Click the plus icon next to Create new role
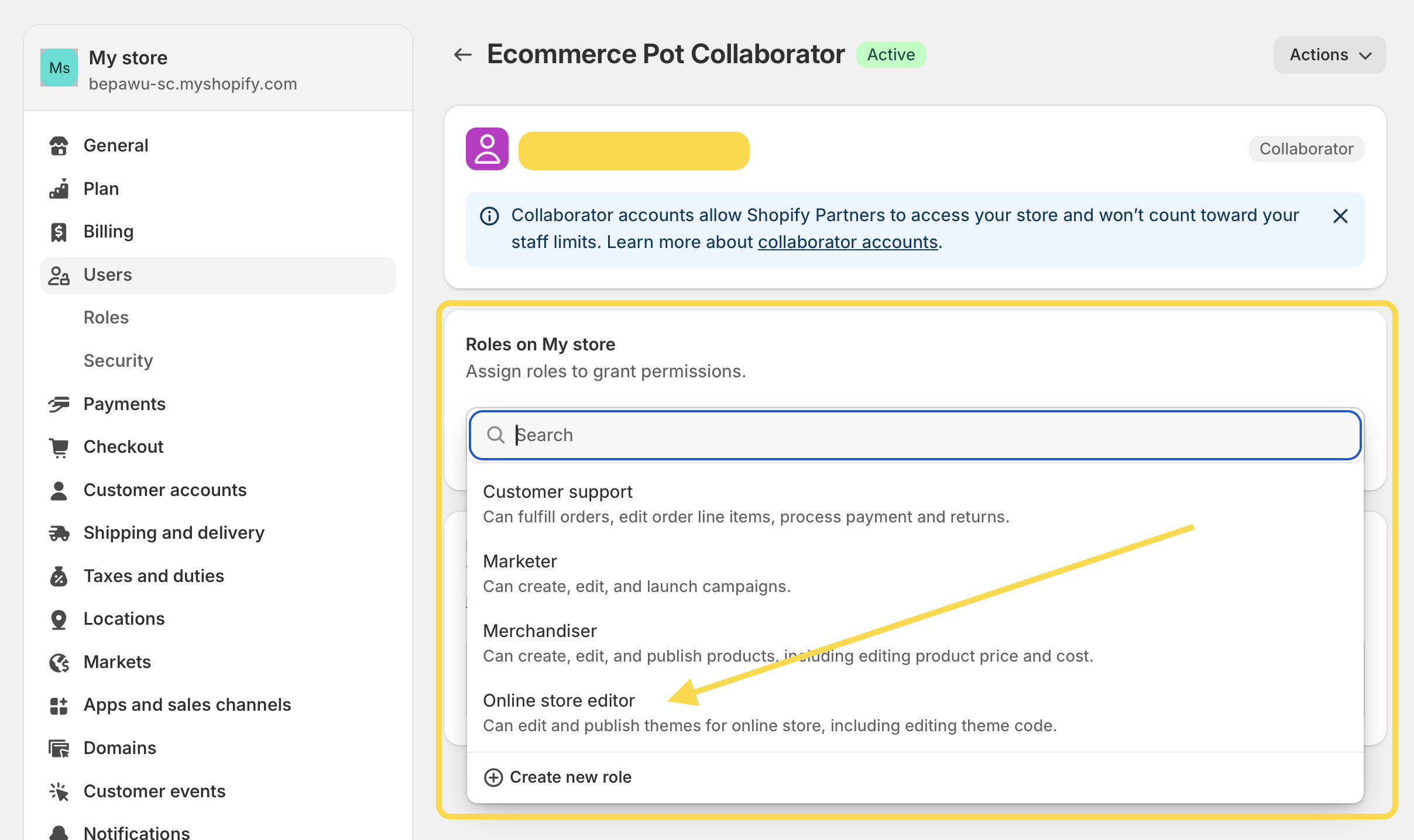 click(x=493, y=777)
